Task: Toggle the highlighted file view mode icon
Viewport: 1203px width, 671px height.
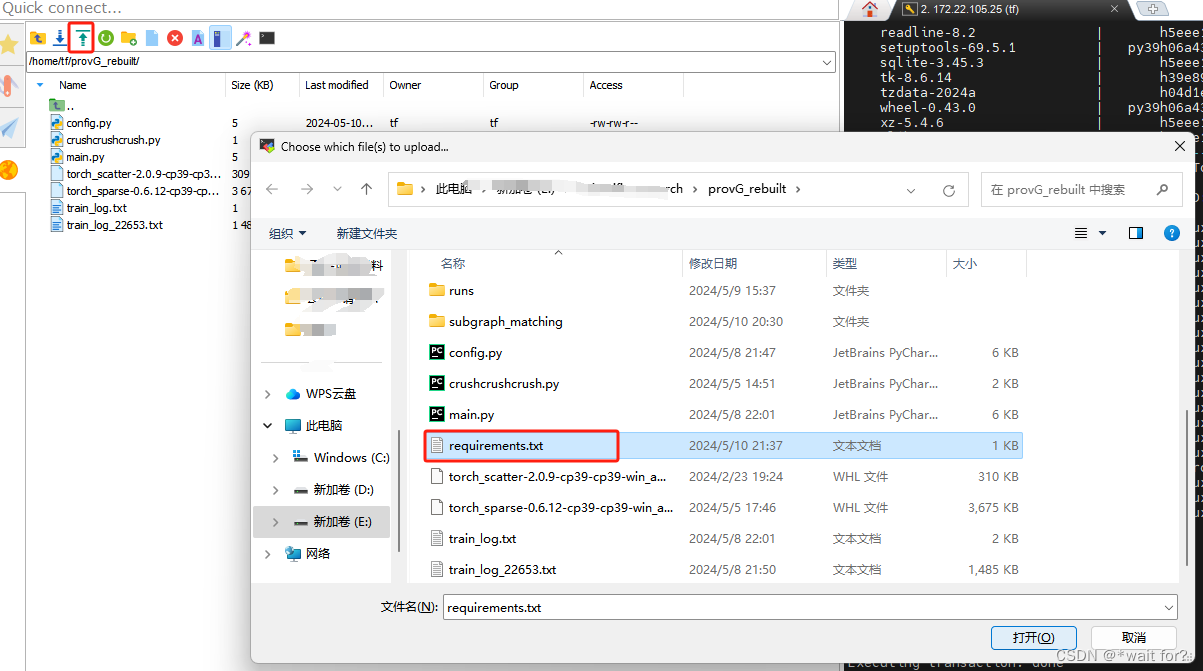Action: [221, 37]
